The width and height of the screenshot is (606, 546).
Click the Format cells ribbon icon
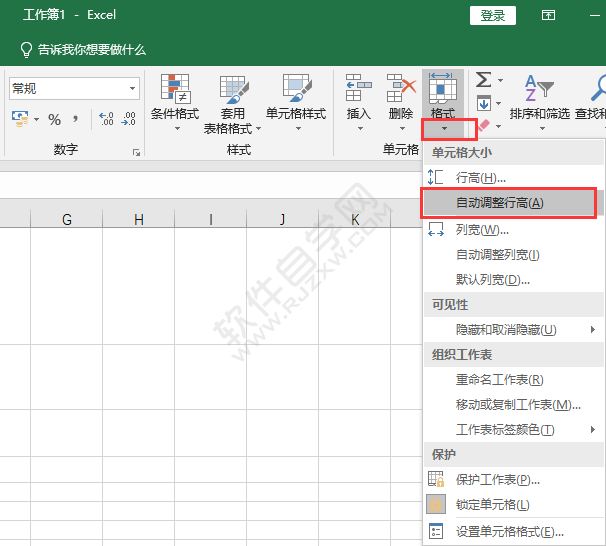click(x=443, y=88)
